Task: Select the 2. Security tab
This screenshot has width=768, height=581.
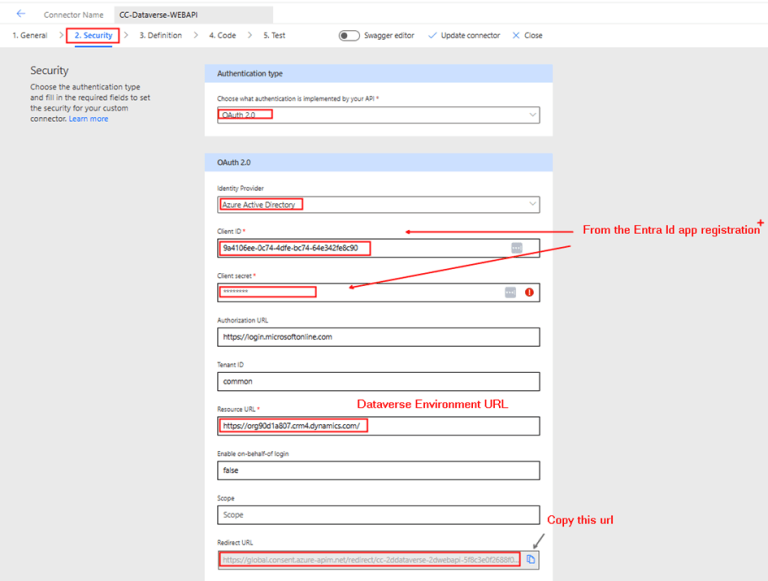Action: (x=93, y=35)
